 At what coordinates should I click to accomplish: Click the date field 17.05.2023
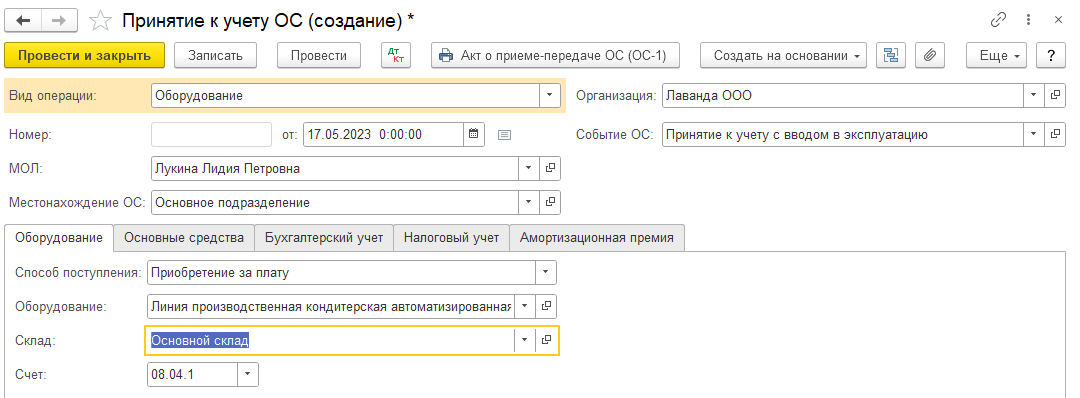[383, 134]
